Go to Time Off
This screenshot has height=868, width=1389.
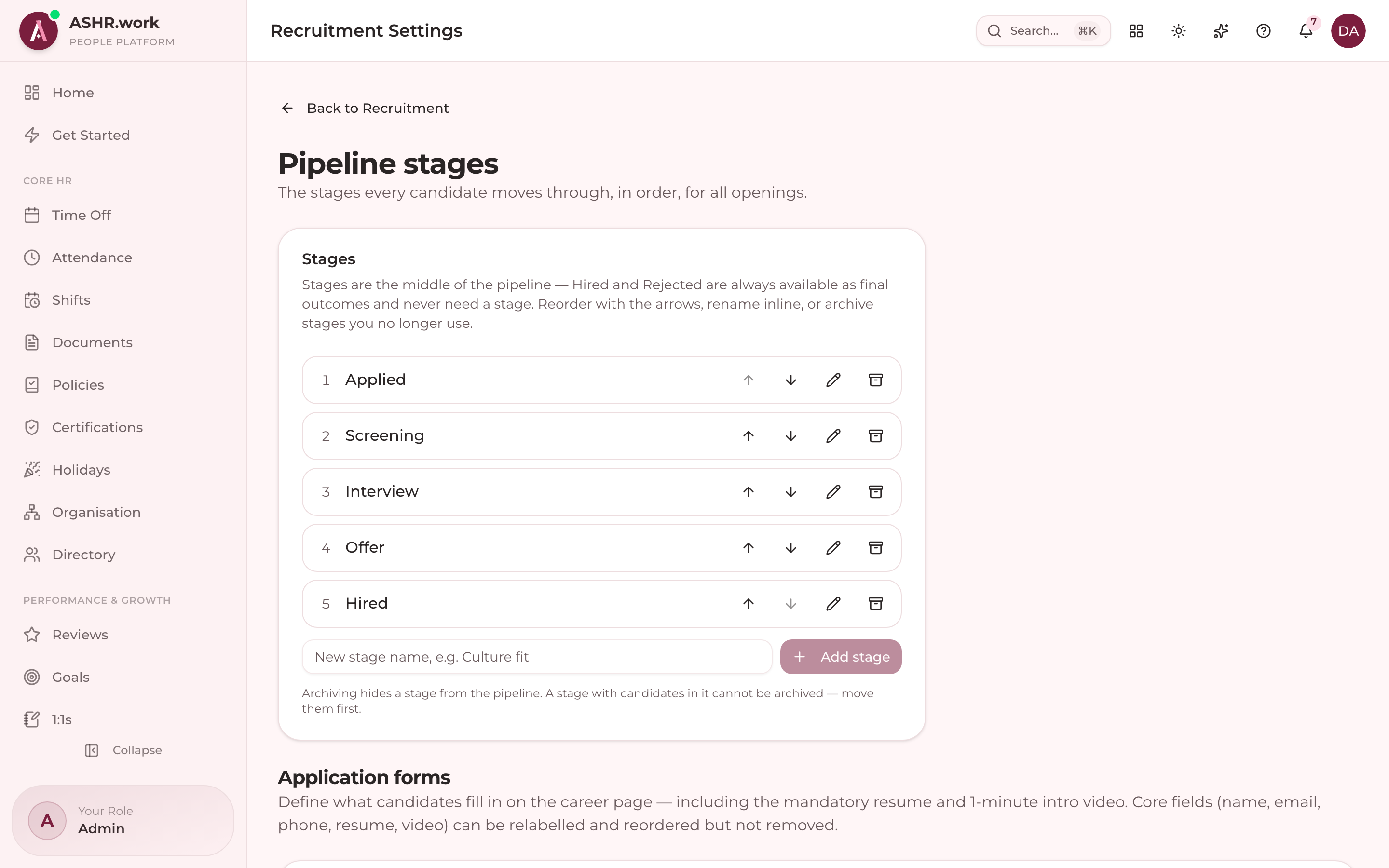click(x=123, y=215)
